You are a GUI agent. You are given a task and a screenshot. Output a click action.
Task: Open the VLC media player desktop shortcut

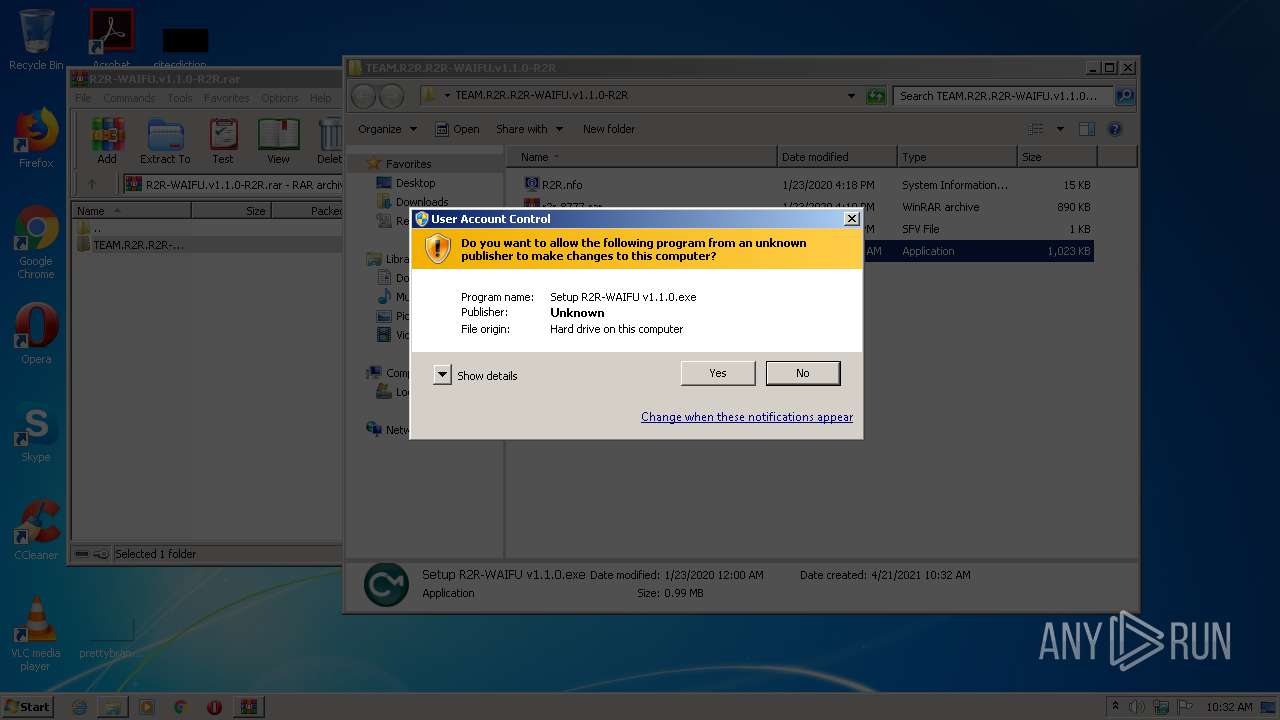click(x=36, y=634)
